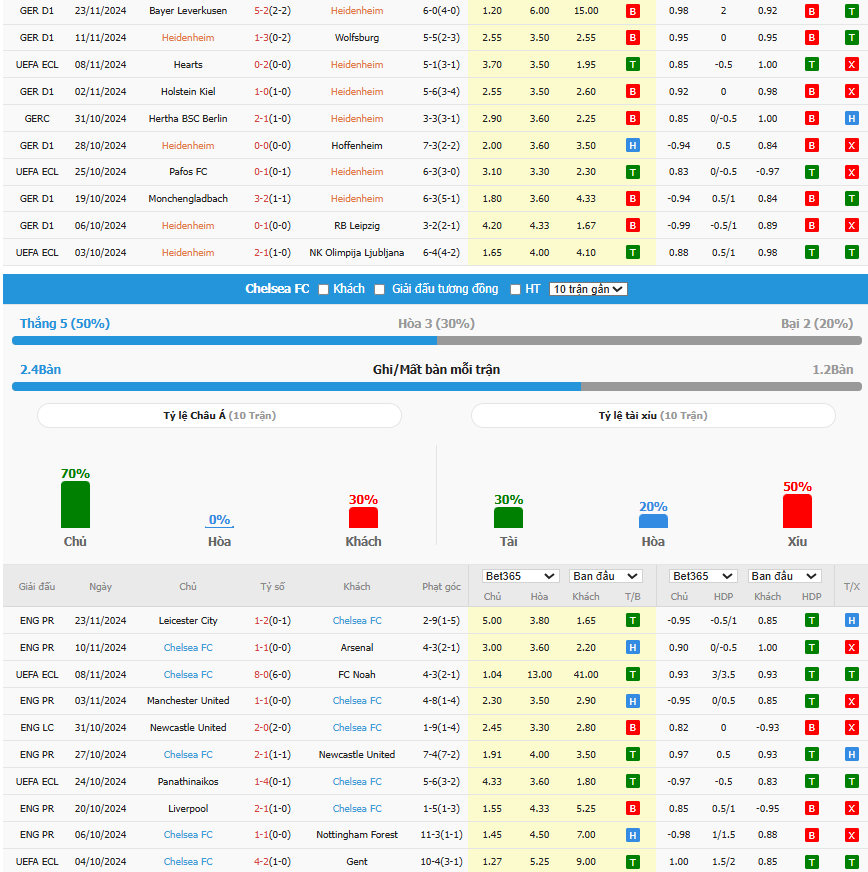Click the Tỷ số column header

[x=272, y=586]
